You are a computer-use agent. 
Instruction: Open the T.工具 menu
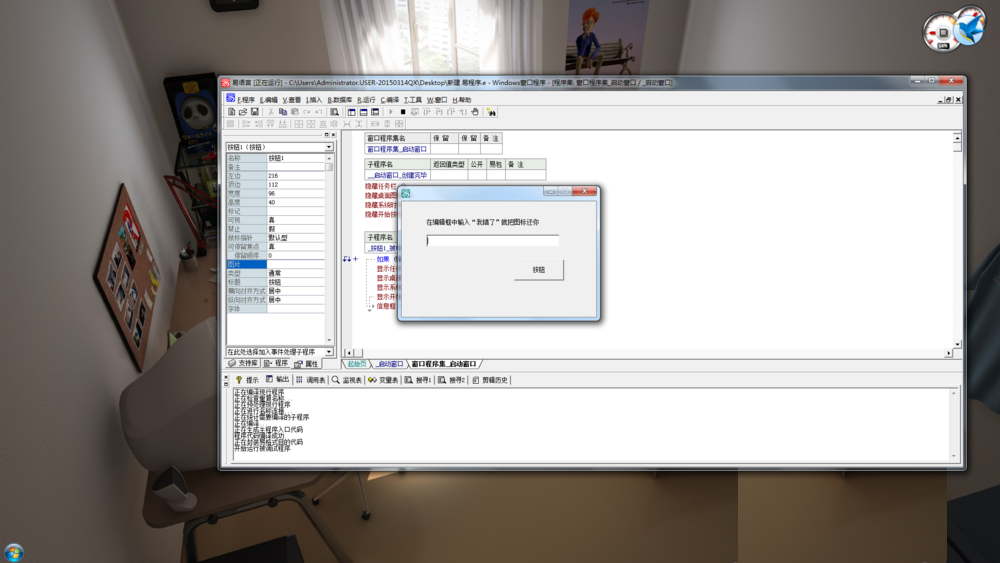(413, 100)
